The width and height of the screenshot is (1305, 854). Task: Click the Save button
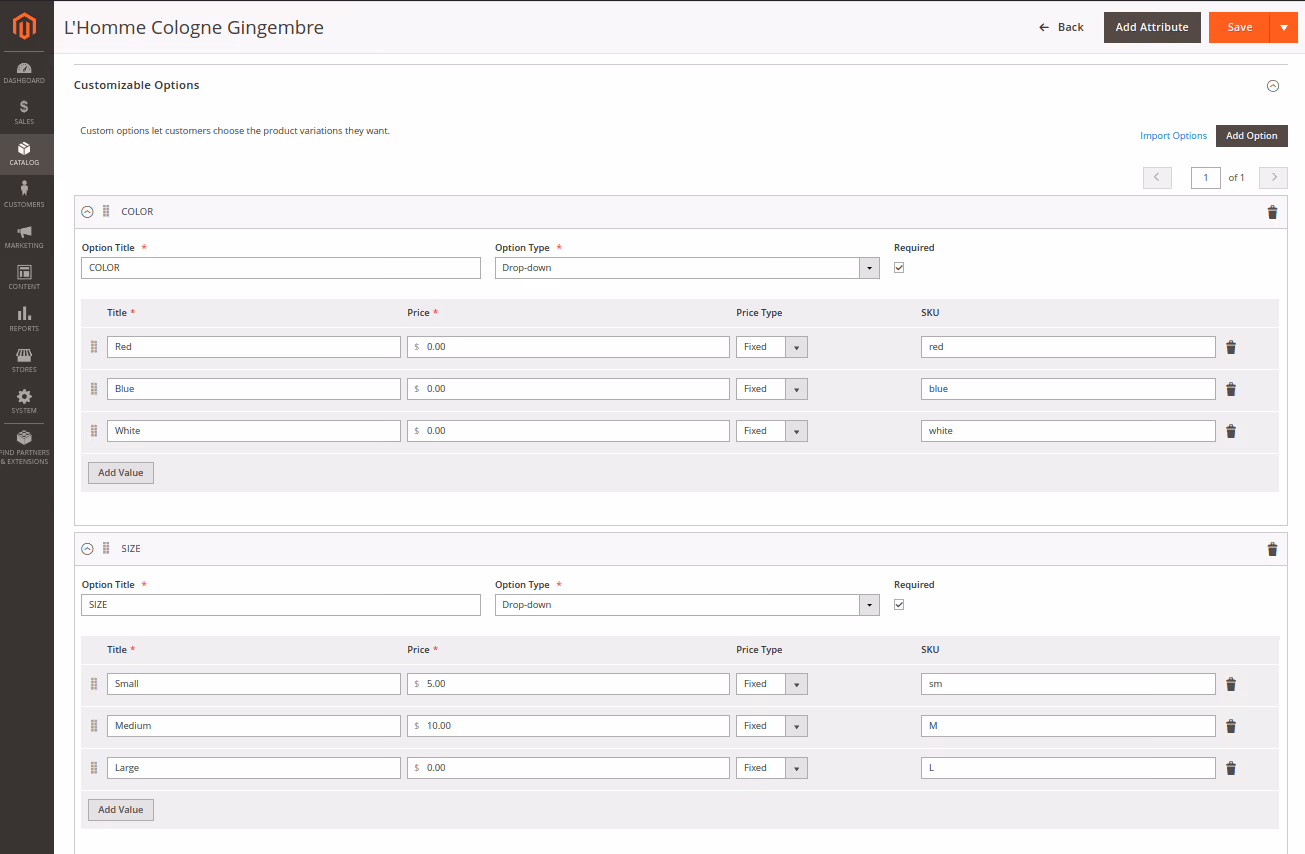(x=1240, y=27)
